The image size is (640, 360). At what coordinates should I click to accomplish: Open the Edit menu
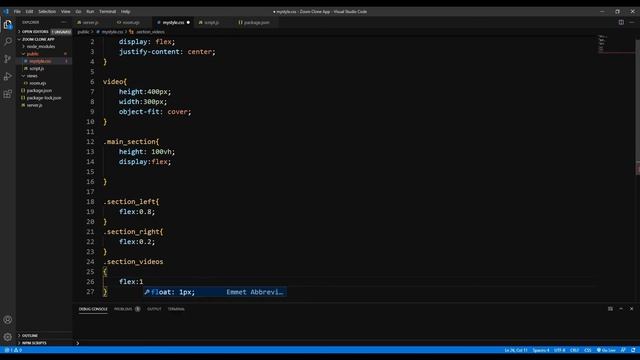(29, 11)
